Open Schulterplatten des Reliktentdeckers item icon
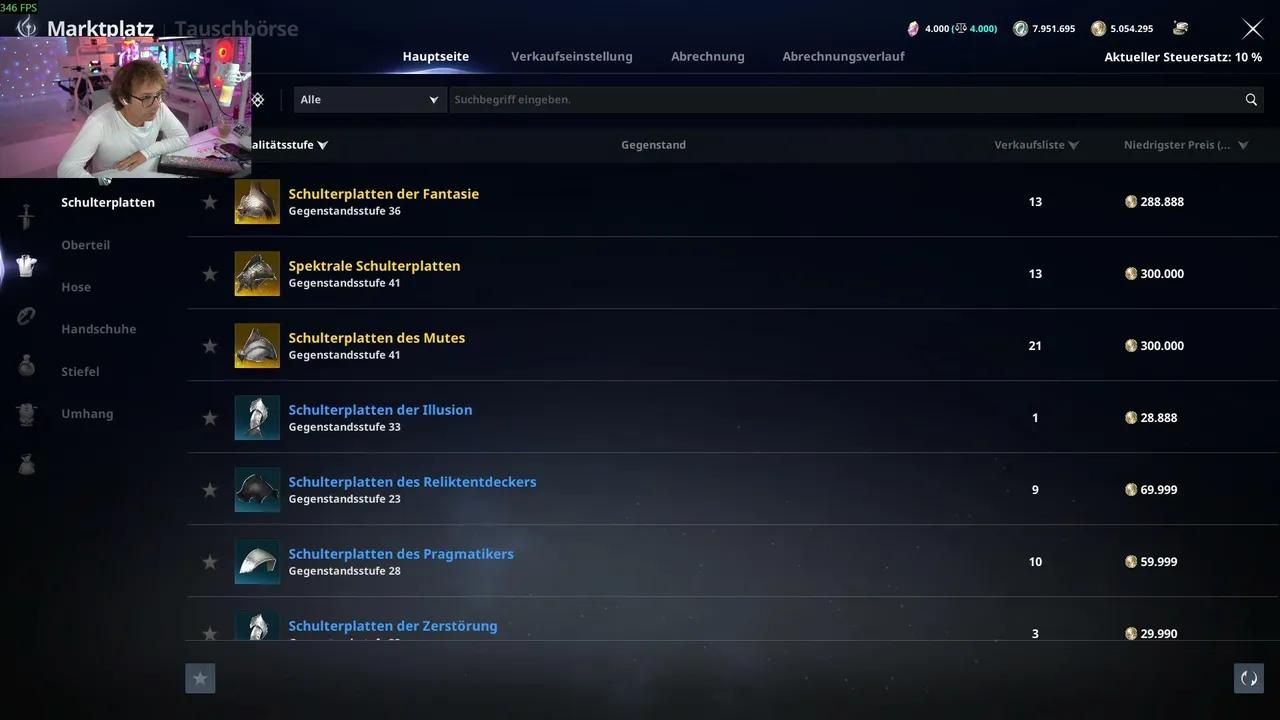 257,490
